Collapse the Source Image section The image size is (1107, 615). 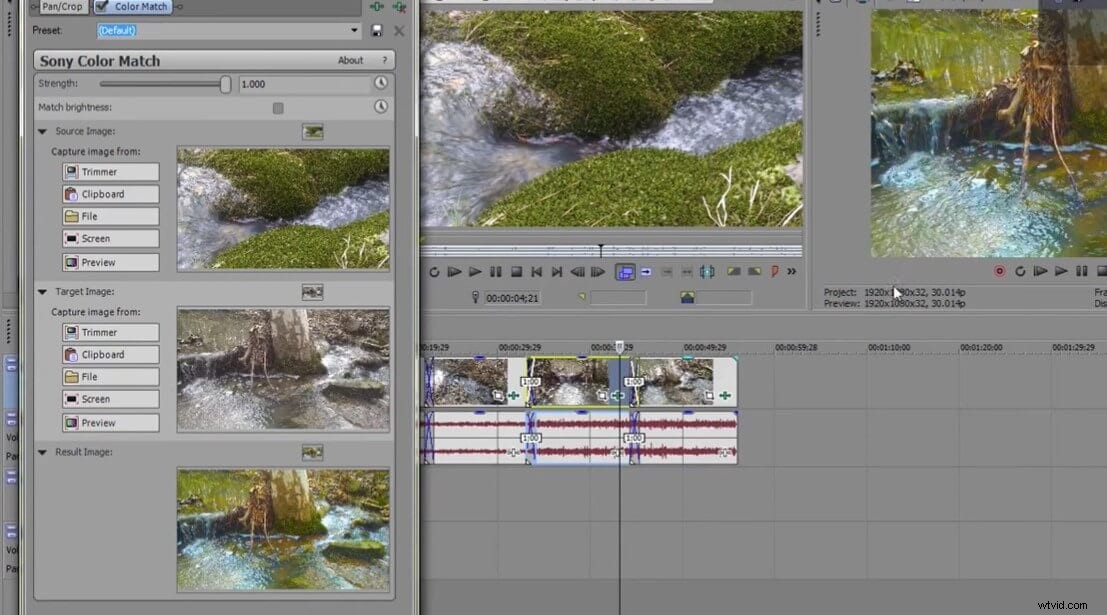pyautogui.click(x=42, y=130)
